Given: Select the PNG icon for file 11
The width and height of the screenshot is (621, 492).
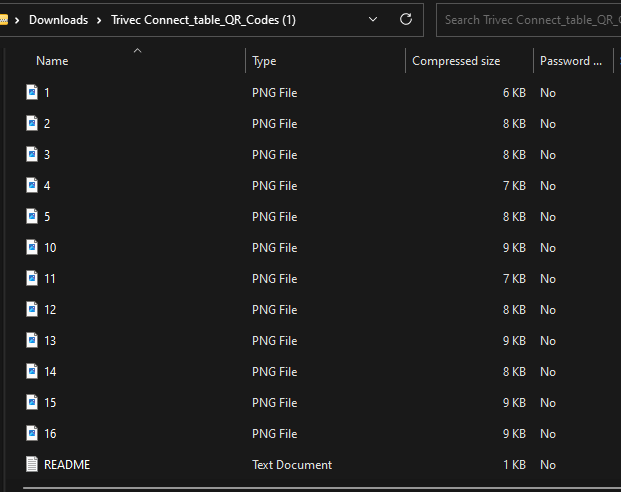Looking at the screenshot, I should click(32, 278).
